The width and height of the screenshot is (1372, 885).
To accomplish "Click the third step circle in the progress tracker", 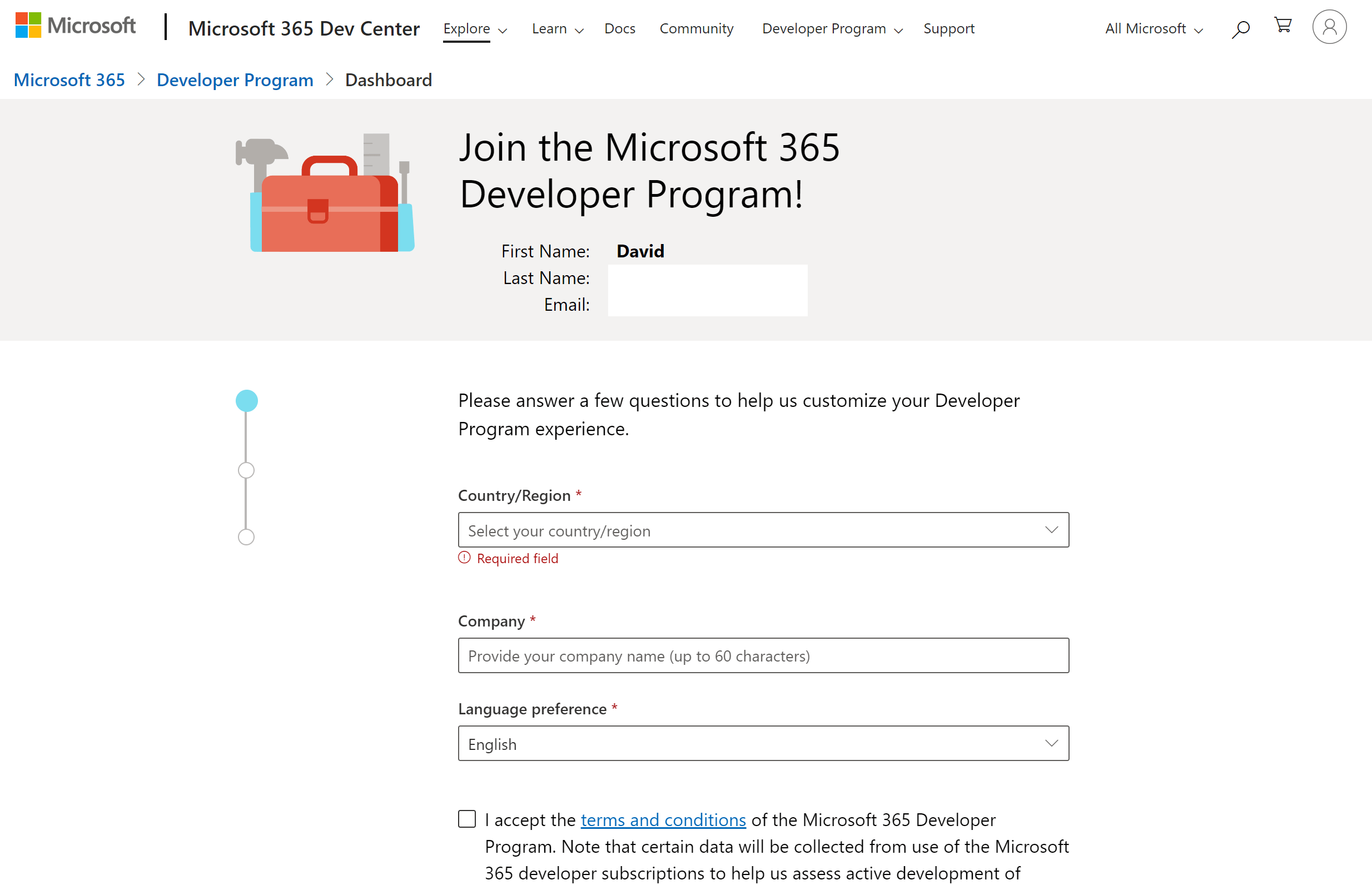I will (246, 538).
